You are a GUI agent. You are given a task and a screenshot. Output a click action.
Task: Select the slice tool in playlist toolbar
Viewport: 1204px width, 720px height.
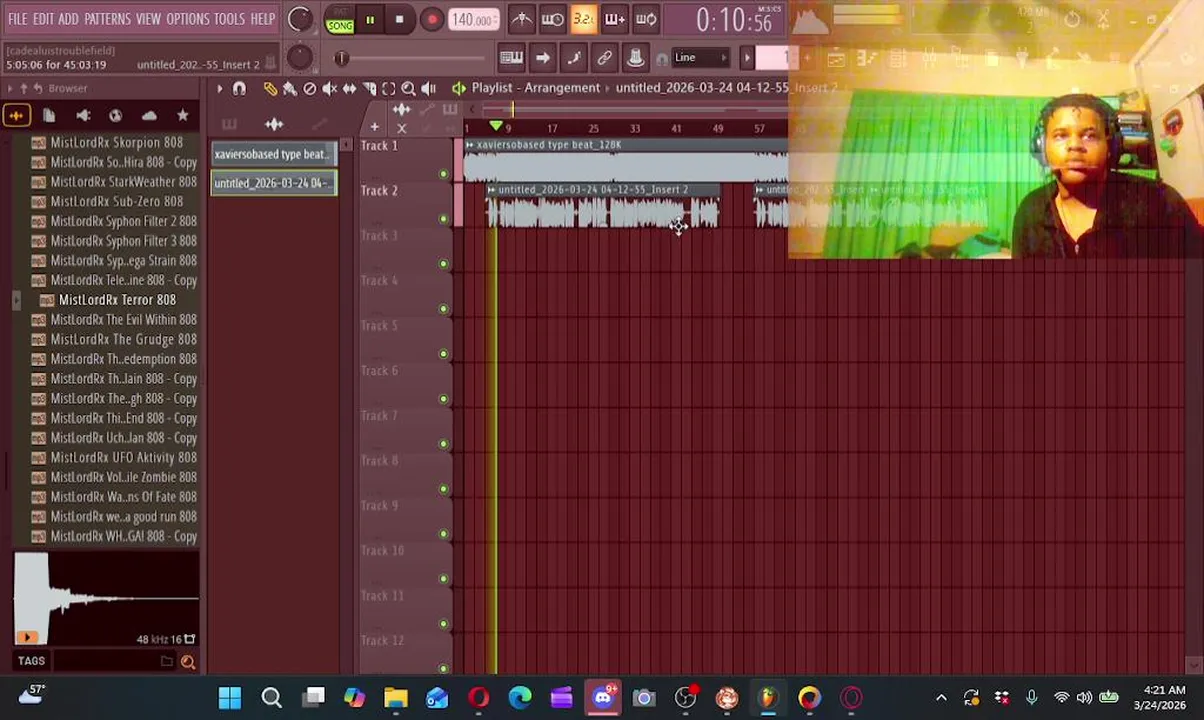click(369, 89)
